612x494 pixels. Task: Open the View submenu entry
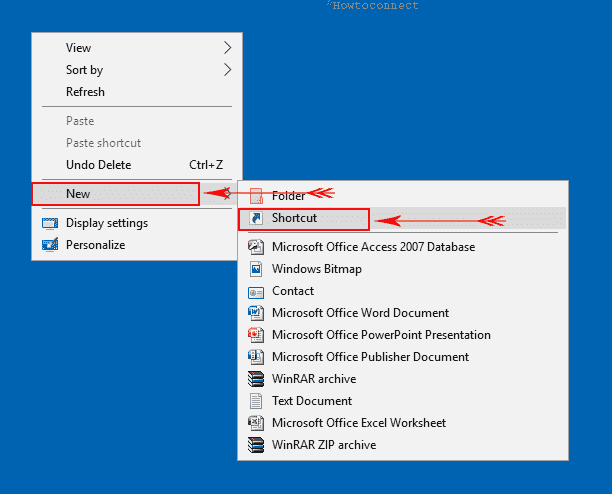click(137, 48)
